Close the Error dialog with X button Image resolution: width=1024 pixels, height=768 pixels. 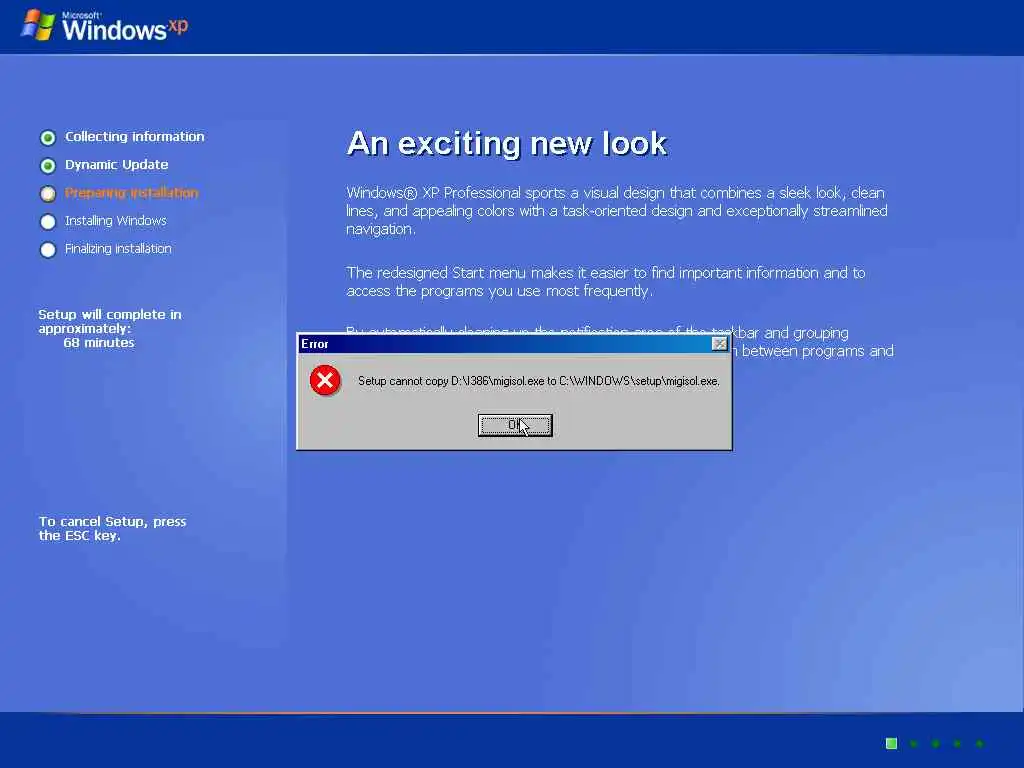click(x=719, y=344)
